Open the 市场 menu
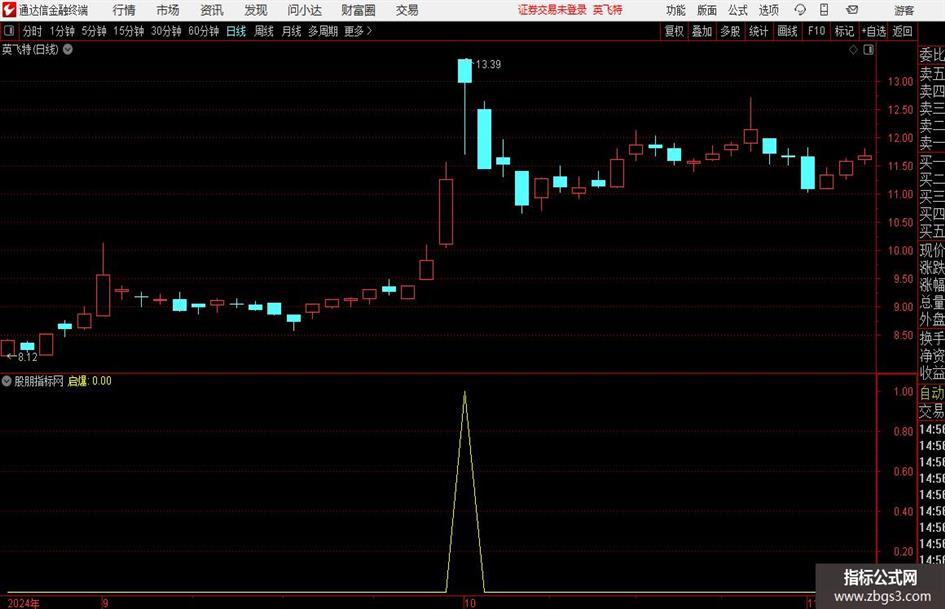This screenshot has width=945, height=609. [168, 10]
